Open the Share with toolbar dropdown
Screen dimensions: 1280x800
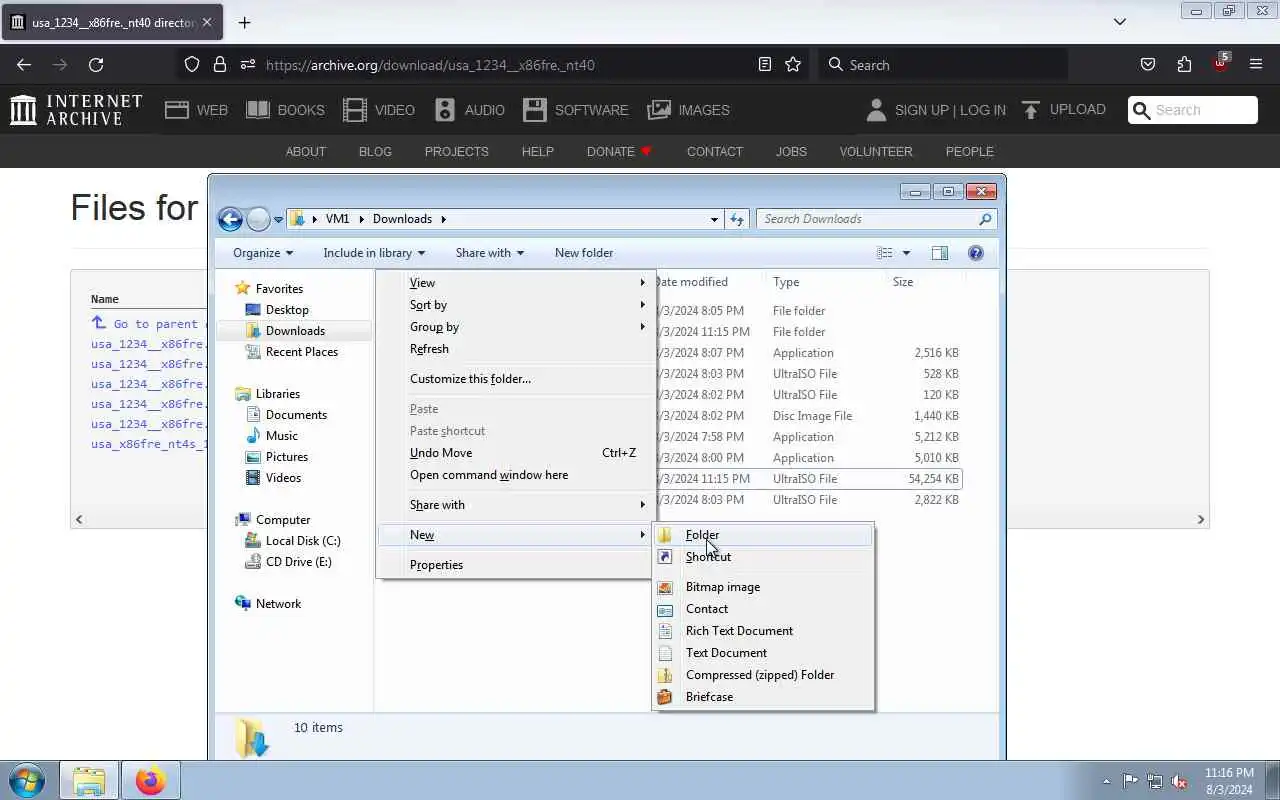(489, 253)
